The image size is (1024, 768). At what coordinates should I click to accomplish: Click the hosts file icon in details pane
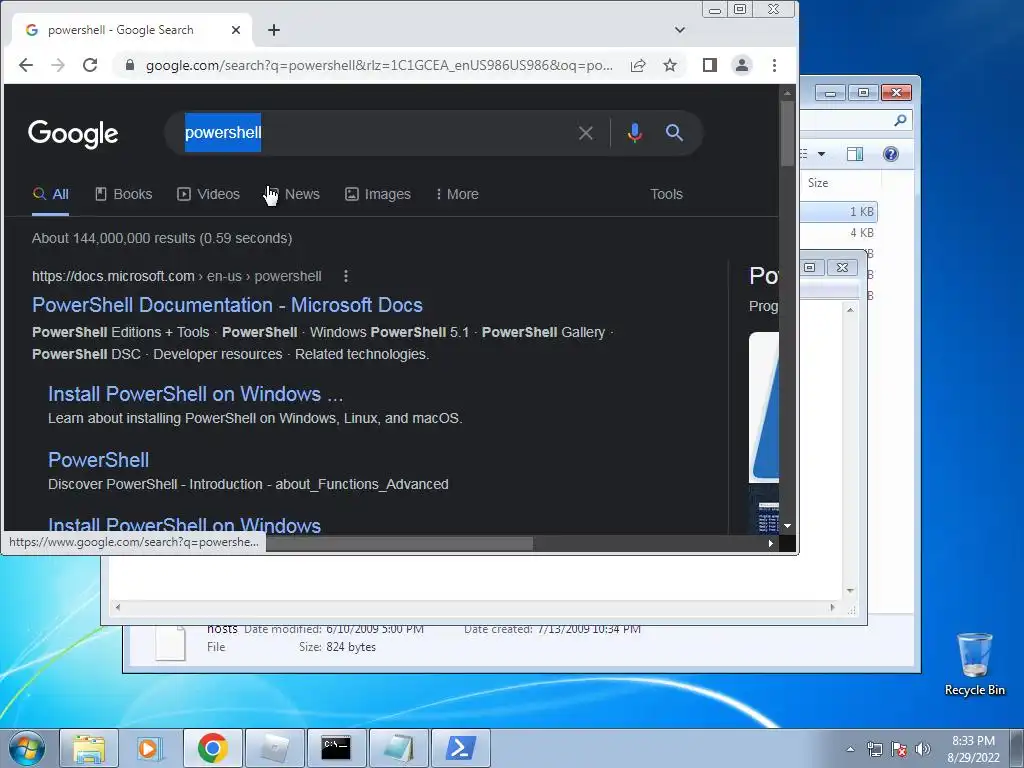coord(170,643)
